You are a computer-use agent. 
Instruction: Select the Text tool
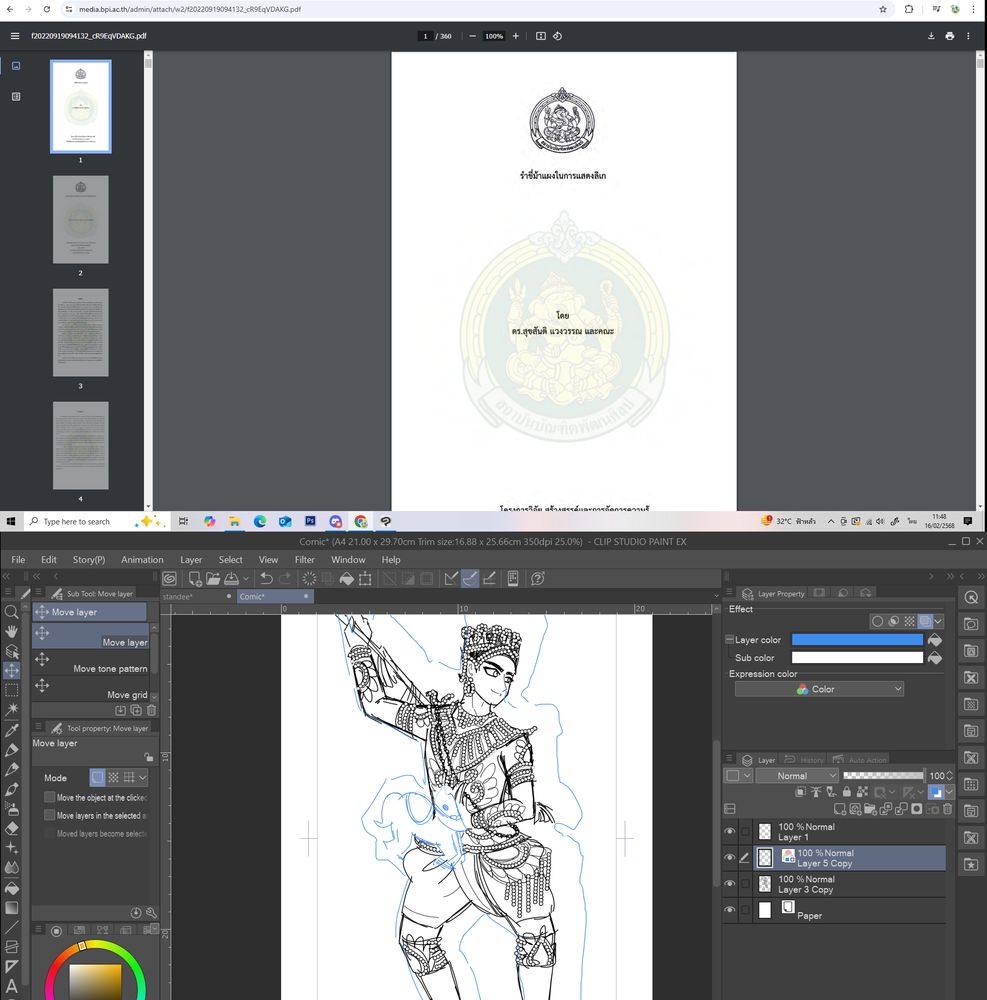11,986
